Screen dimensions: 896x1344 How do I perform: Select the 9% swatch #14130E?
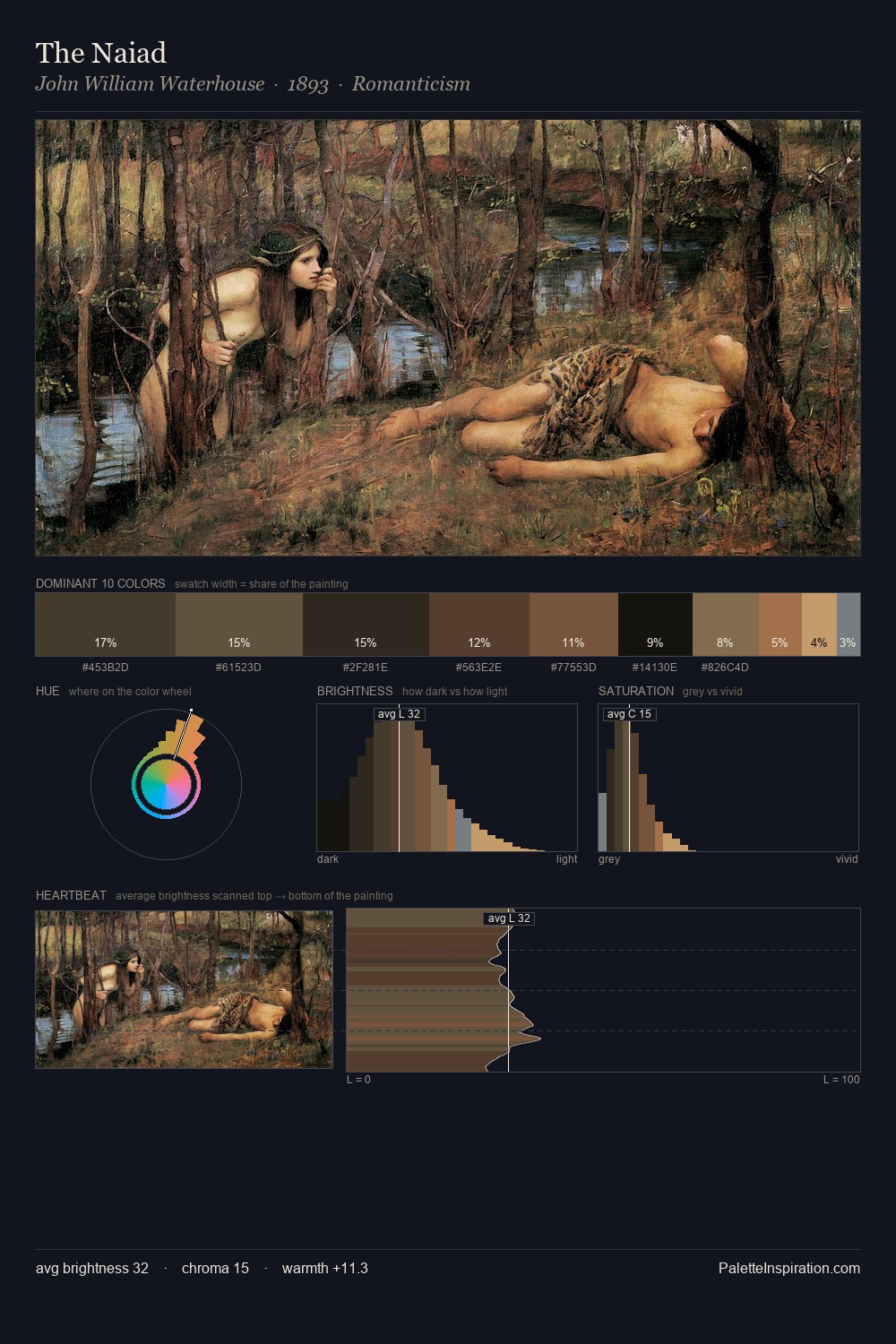[655, 625]
